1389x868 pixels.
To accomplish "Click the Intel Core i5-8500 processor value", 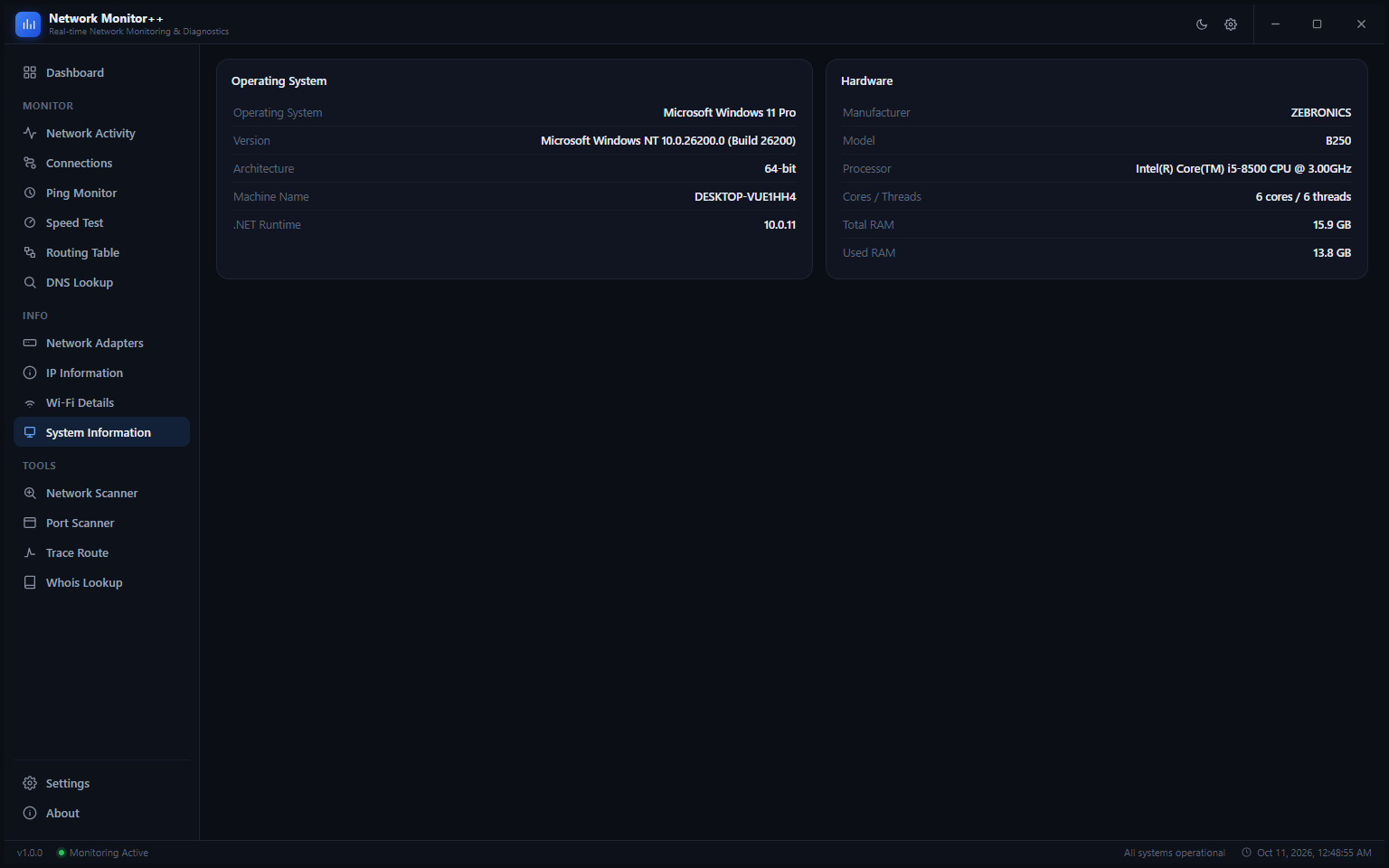I will click(x=1243, y=168).
